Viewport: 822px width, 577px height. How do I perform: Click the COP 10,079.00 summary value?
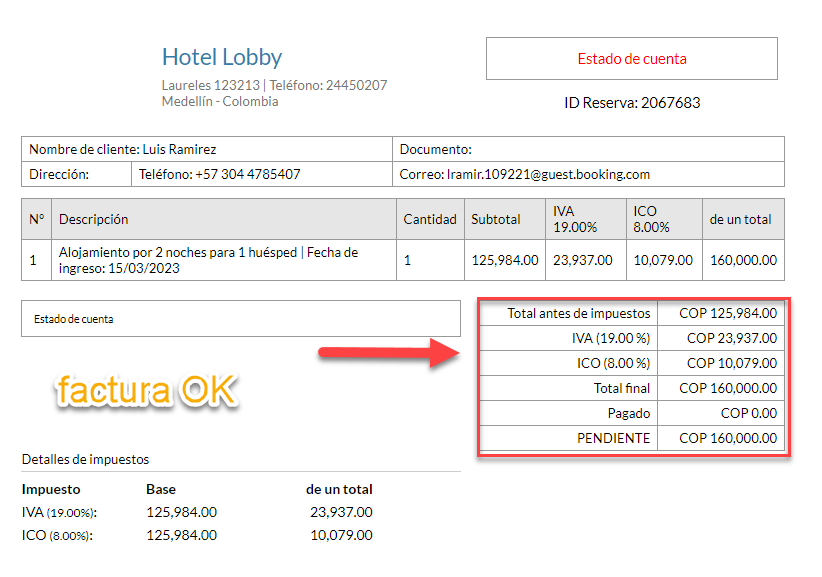[x=732, y=363]
